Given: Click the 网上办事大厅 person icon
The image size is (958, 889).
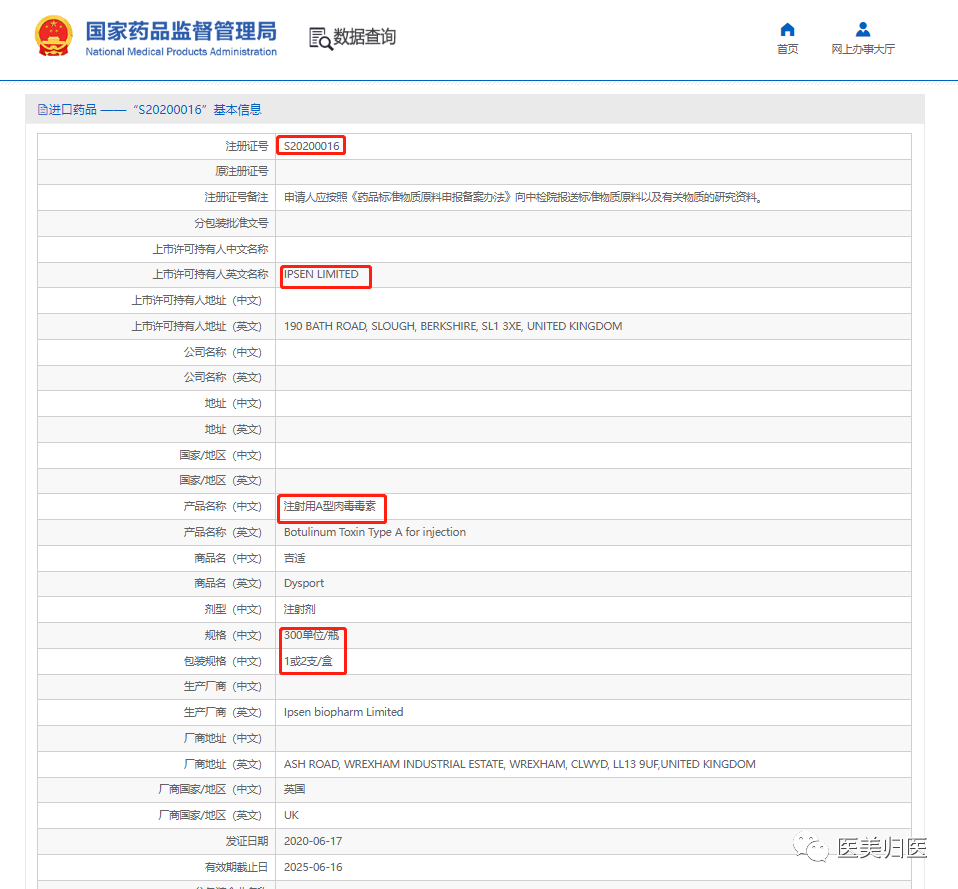Looking at the screenshot, I should (862, 30).
